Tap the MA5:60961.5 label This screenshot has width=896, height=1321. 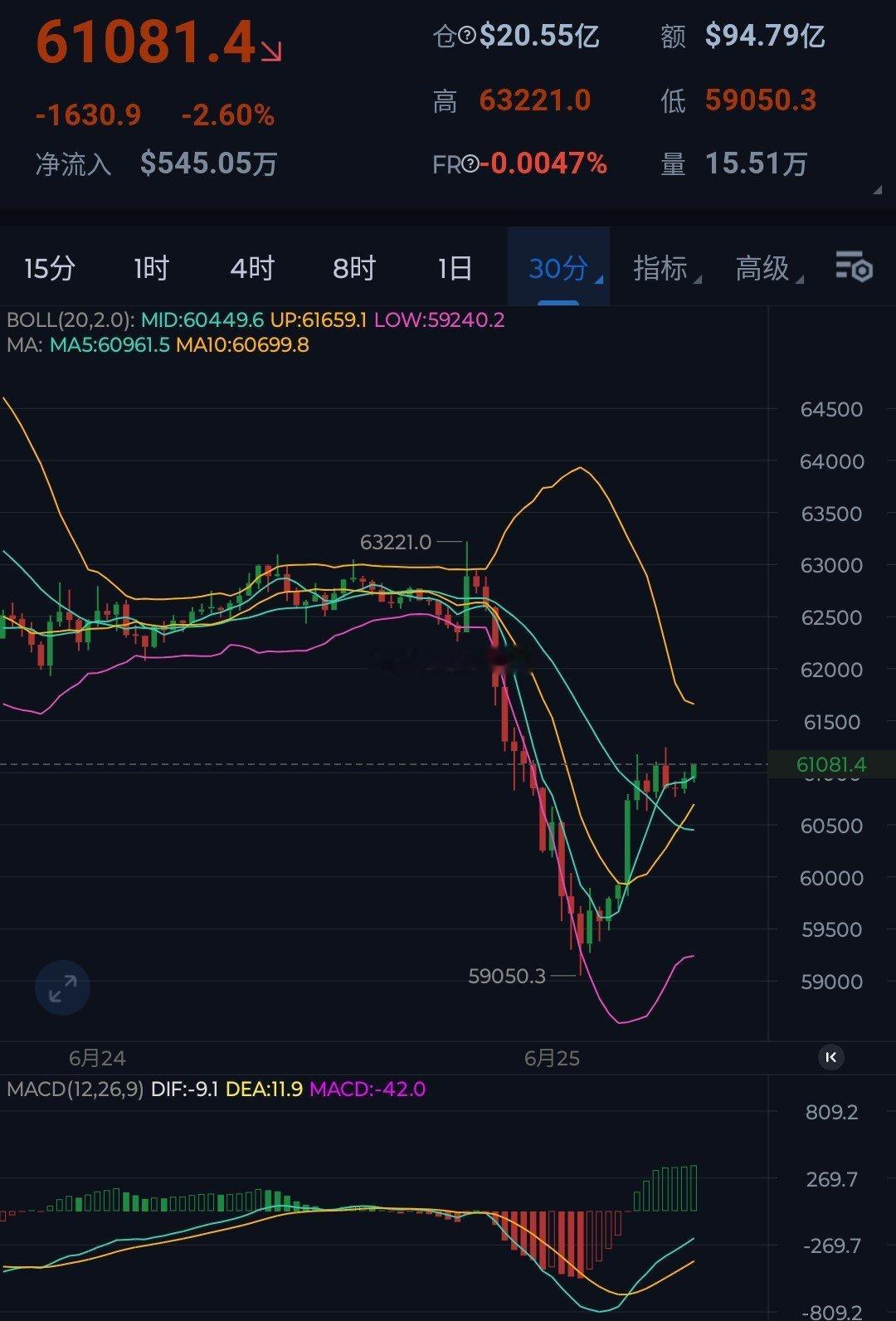110,345
